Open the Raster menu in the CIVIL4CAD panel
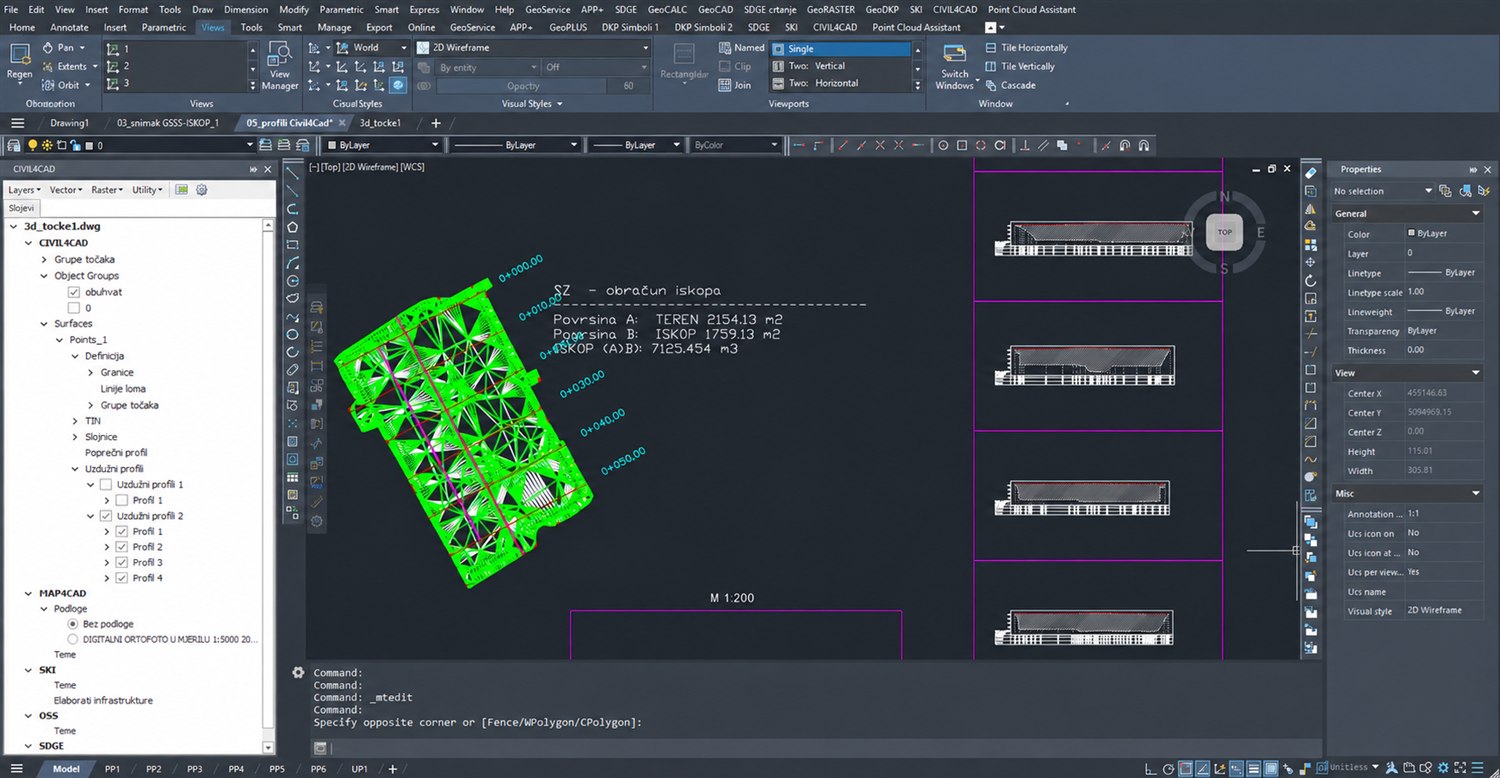This screenshot has height=778, width=1500. 107,190
